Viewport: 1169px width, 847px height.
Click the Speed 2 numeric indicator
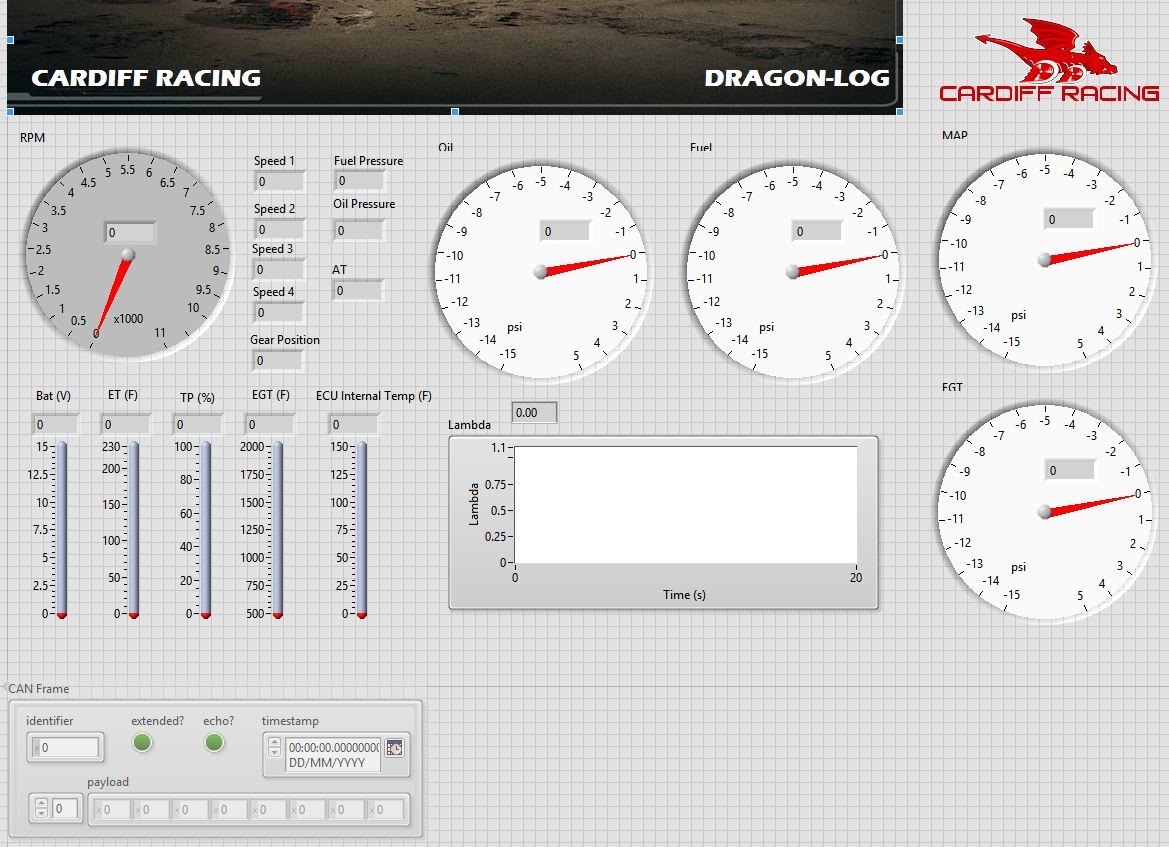(280, 230)
